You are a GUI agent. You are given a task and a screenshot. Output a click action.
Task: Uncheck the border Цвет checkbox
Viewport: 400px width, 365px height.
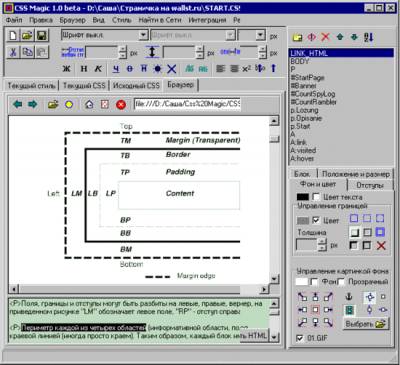[x=316, y=220]
